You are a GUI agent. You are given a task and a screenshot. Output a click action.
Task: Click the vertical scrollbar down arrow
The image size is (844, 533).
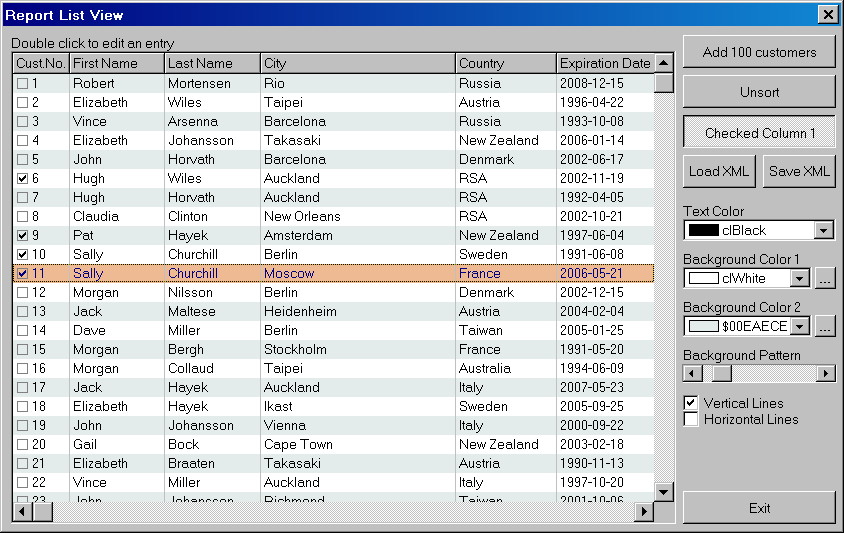click(664, 491)
